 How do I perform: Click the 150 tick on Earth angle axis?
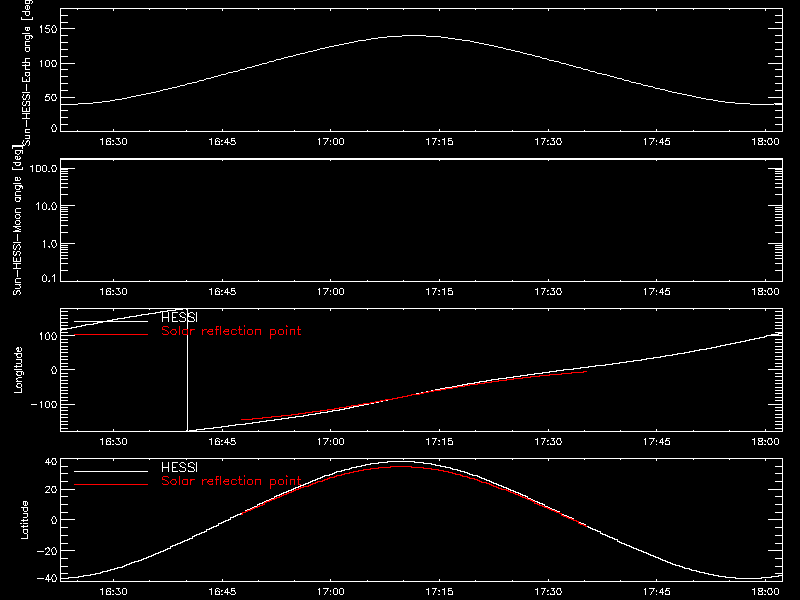click(x=48, y=29)
